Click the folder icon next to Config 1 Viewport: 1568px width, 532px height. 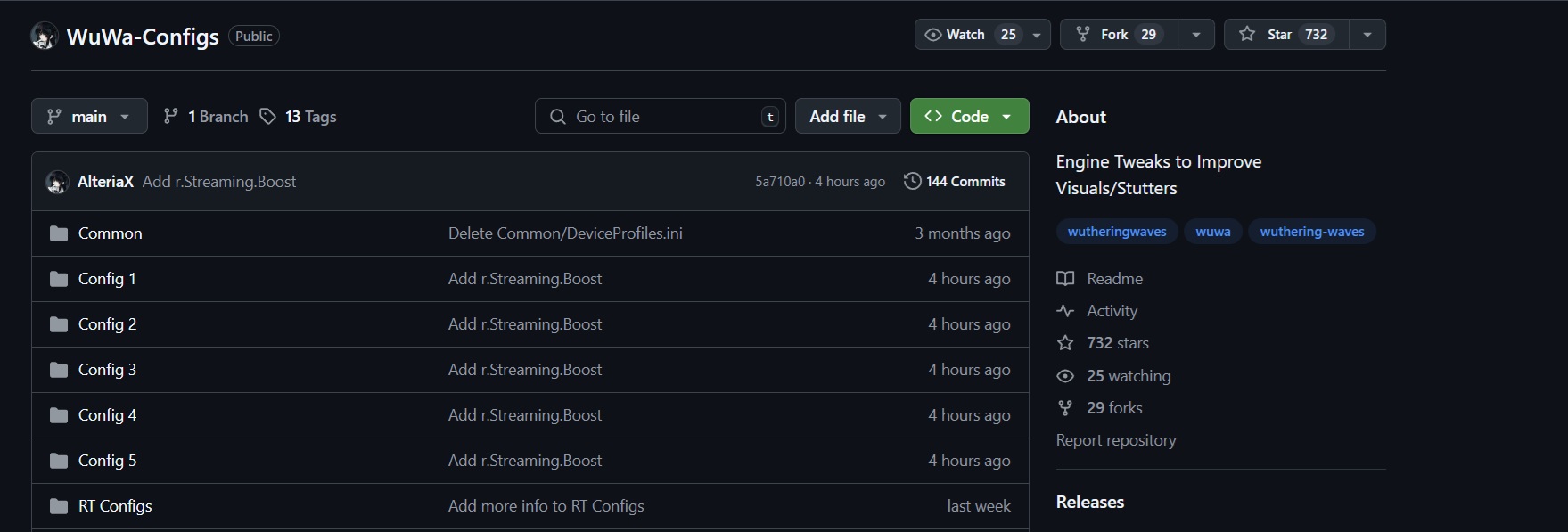(x=59, y=279)
